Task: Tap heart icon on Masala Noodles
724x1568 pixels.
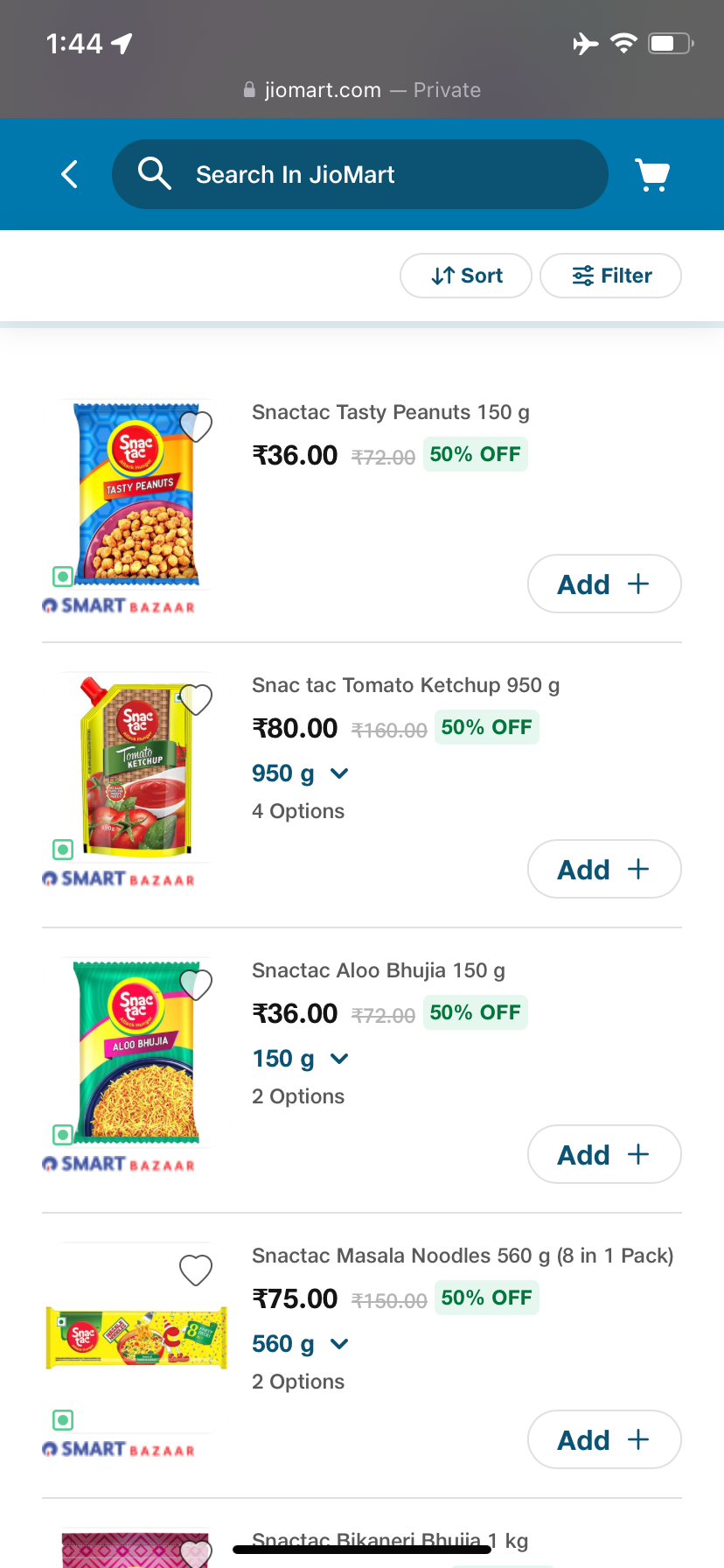Action: coord(196,1270)
